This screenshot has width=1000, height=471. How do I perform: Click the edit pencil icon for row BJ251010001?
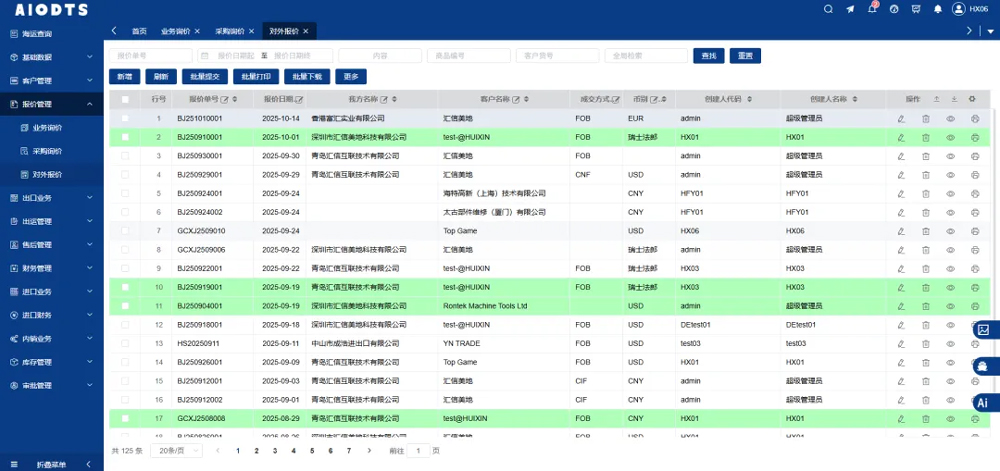click(x=901, y=118)
